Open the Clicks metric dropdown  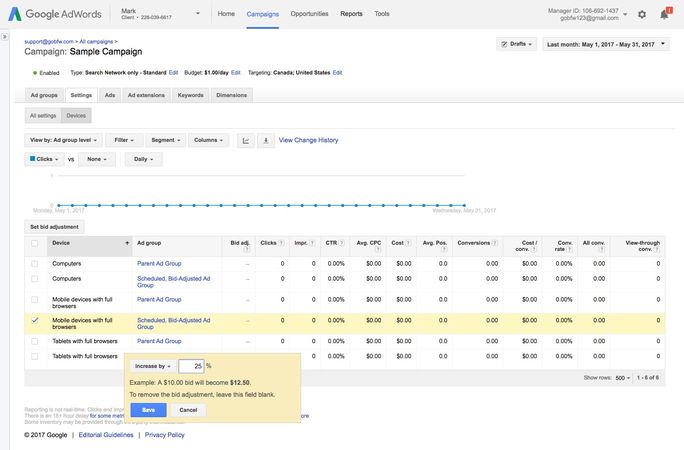pos(44,159)
